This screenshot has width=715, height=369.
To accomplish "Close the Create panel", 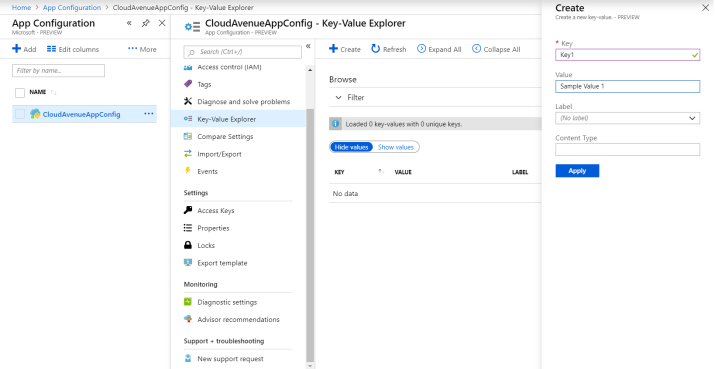I will (x=705, y=8).
